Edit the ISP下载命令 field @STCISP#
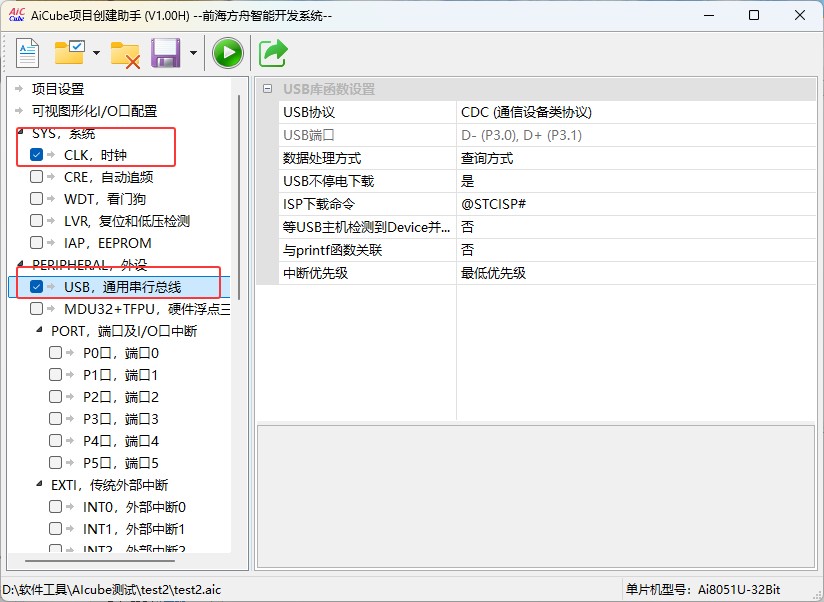 pos(636,204)
